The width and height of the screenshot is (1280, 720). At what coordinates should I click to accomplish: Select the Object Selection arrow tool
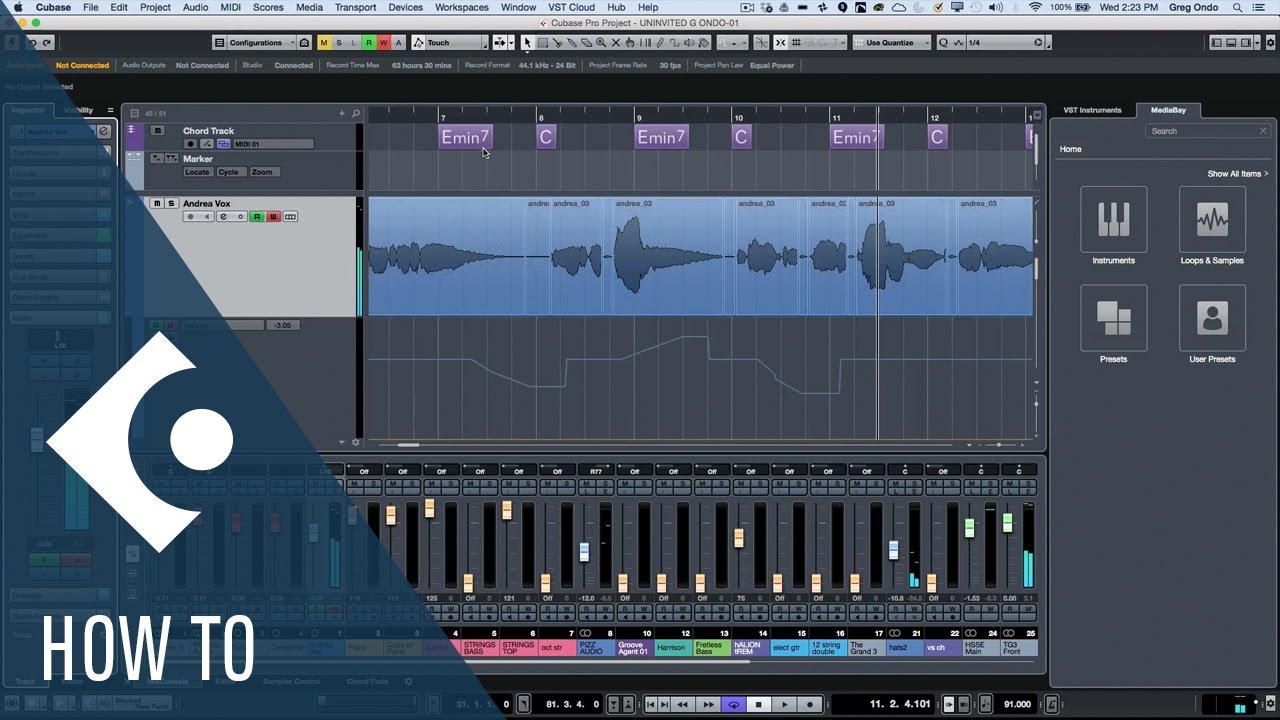pos(527,43)
